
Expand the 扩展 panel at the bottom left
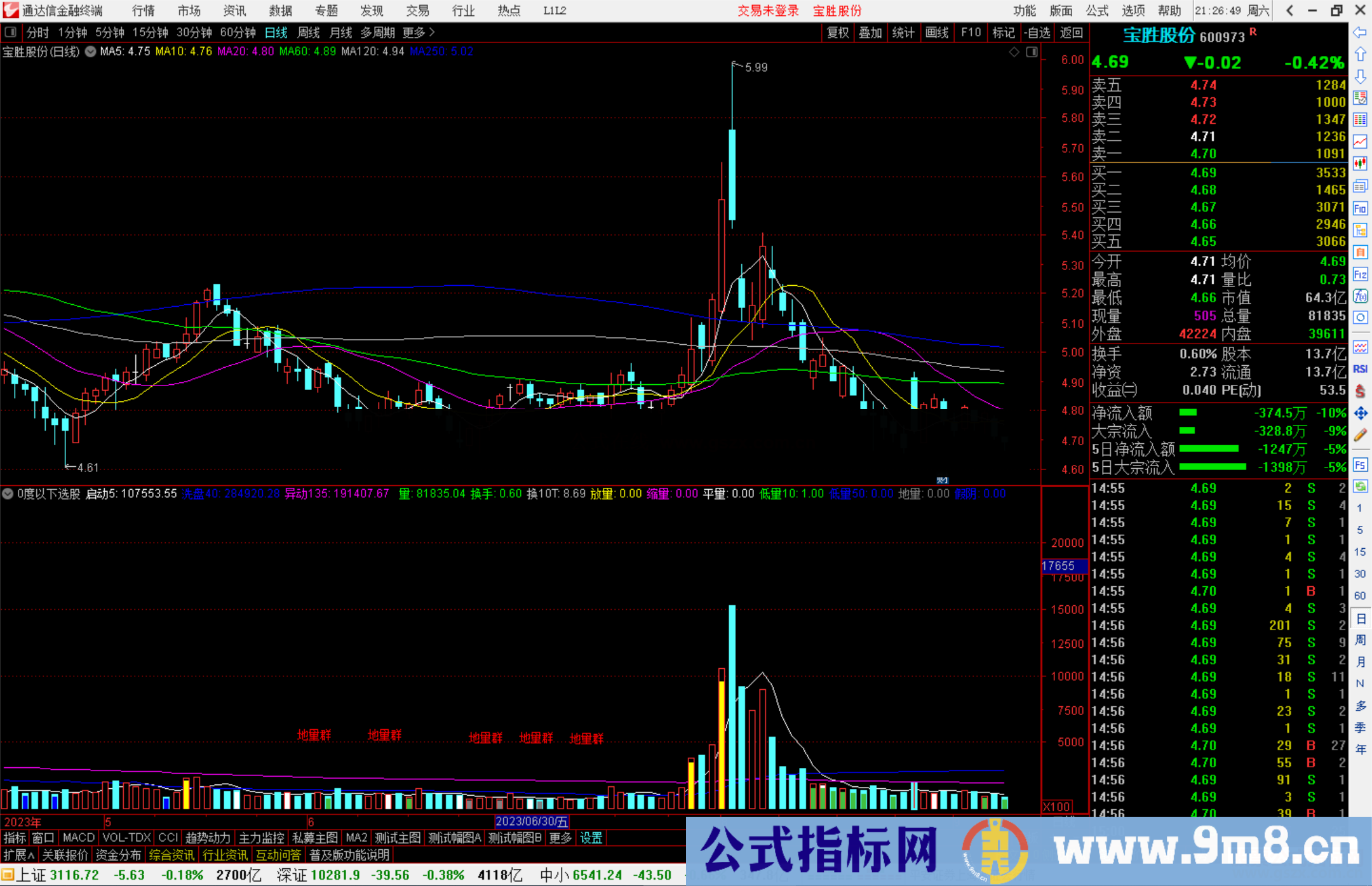click(19, 855)
